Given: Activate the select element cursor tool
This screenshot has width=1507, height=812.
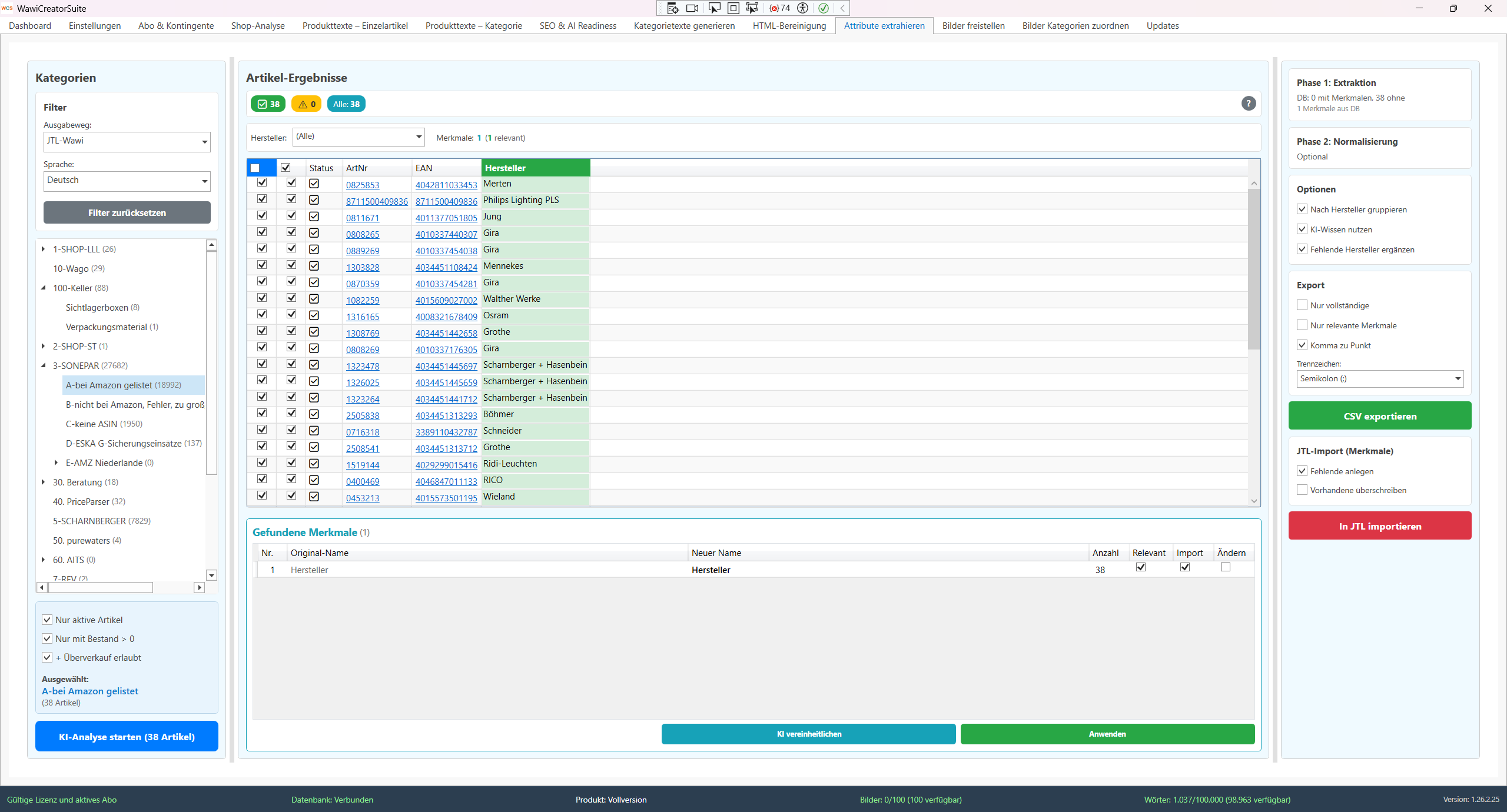Looking at the screenshot, I should pyautogui.click(x=714, y=8).
